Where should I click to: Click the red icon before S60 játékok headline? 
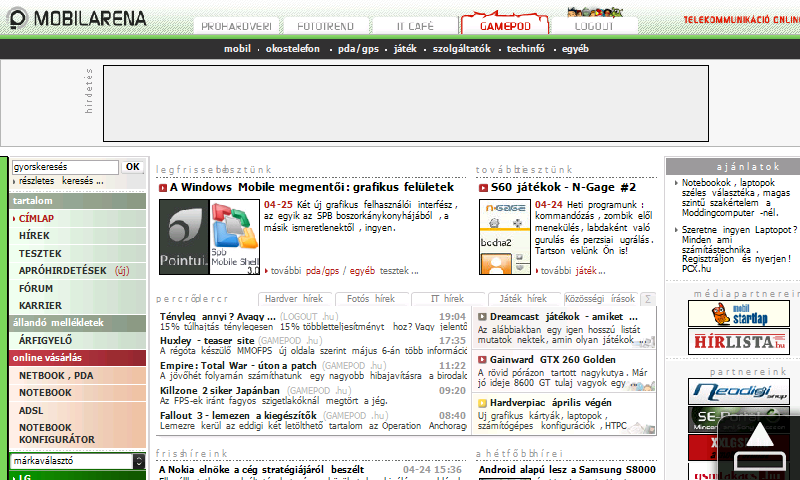(x=483, y=188)
